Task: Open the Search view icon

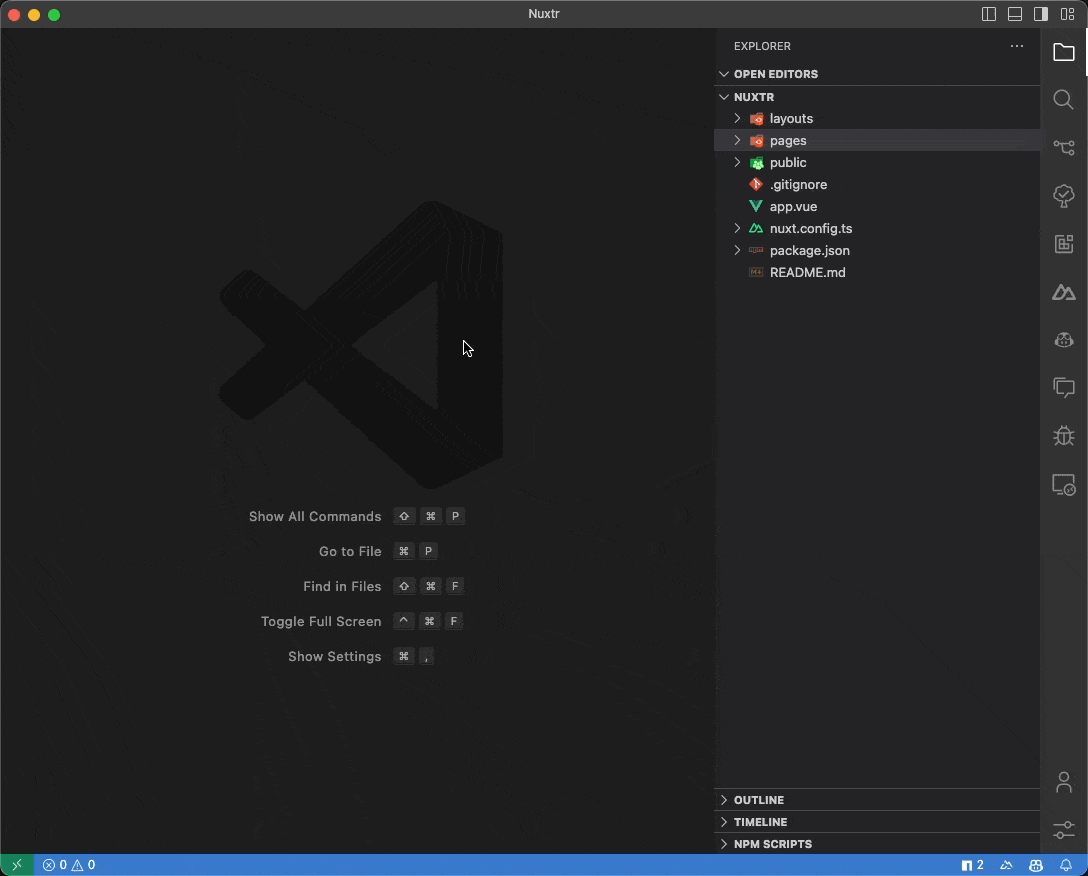Action: [1063, 99]
